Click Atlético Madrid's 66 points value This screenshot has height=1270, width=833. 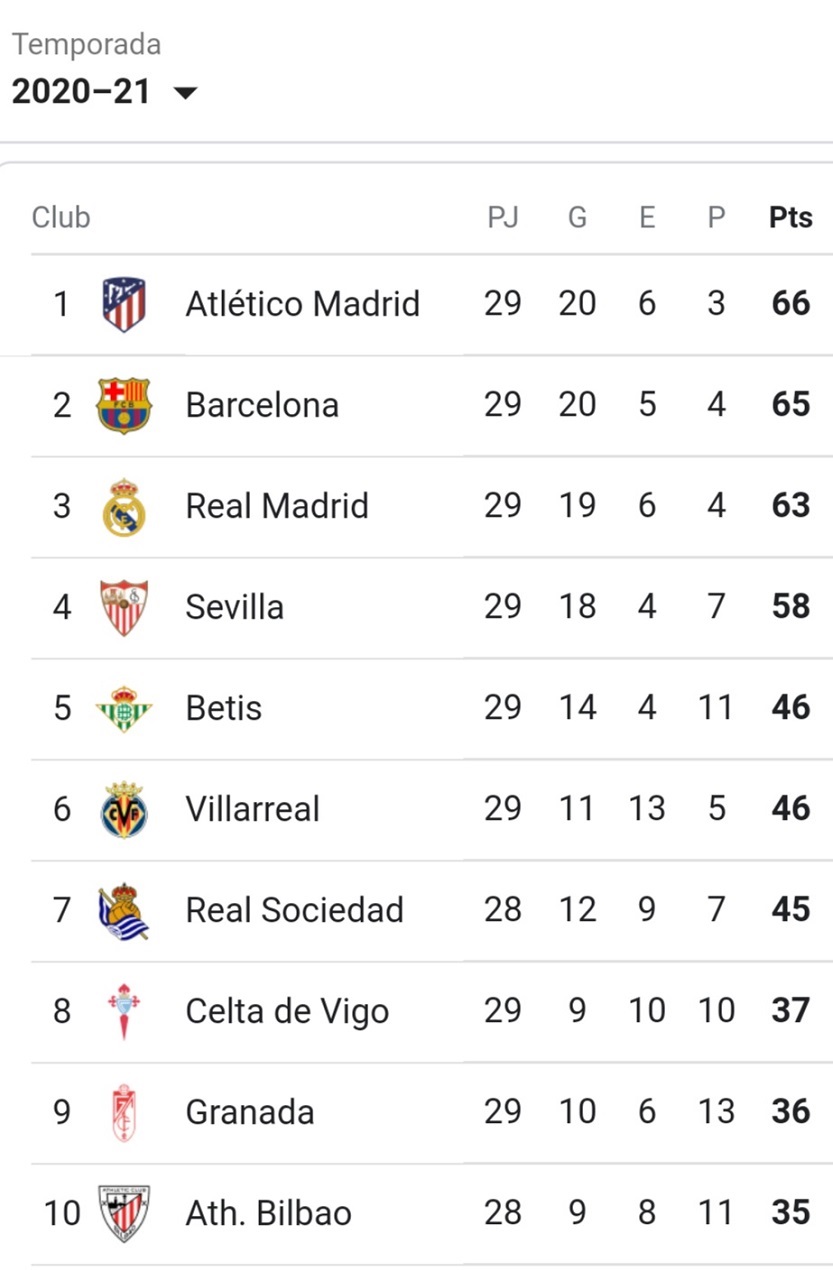(790, 304)
